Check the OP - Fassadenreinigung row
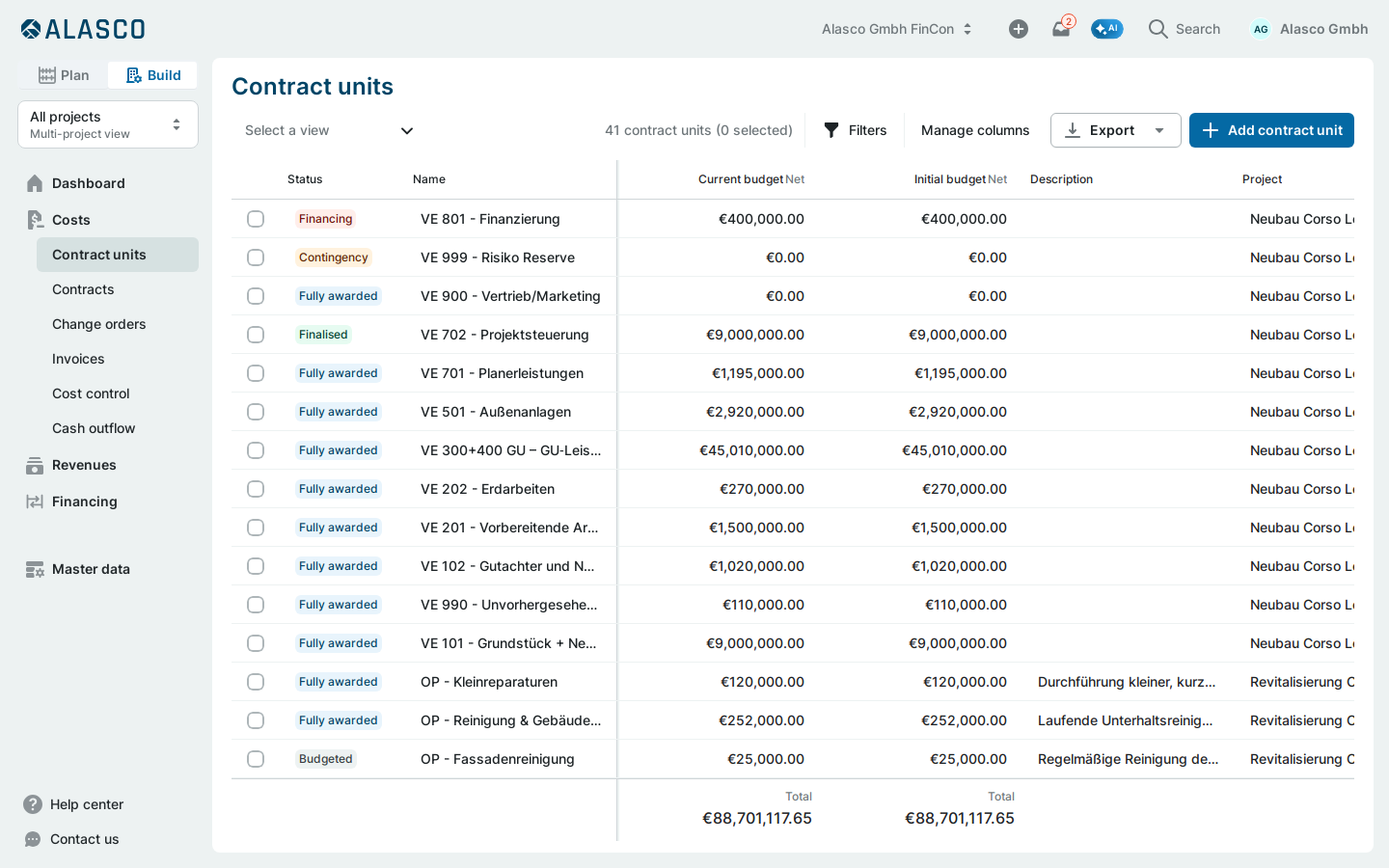 coord(256,759)
